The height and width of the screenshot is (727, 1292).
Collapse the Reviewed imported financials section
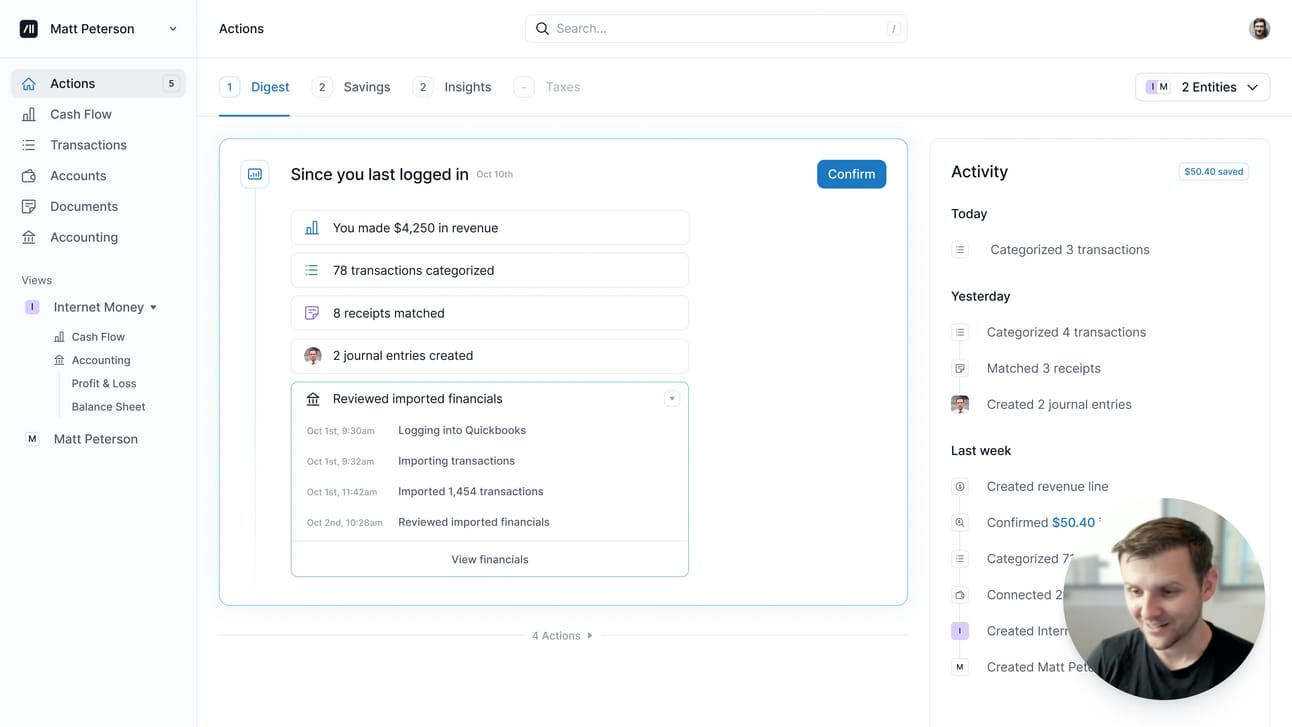pyautogui.click(x=672, y=399)
